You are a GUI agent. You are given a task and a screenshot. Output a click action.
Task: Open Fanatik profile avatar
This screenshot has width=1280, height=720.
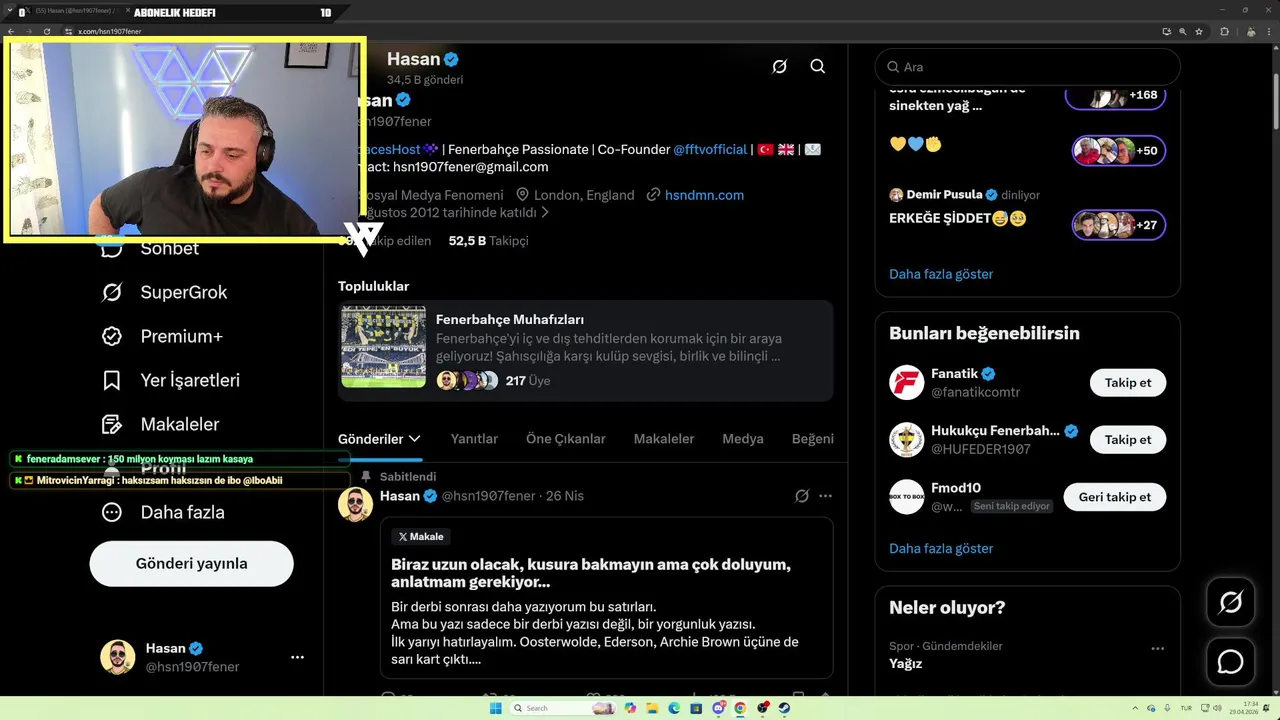(x=907, y=383)
